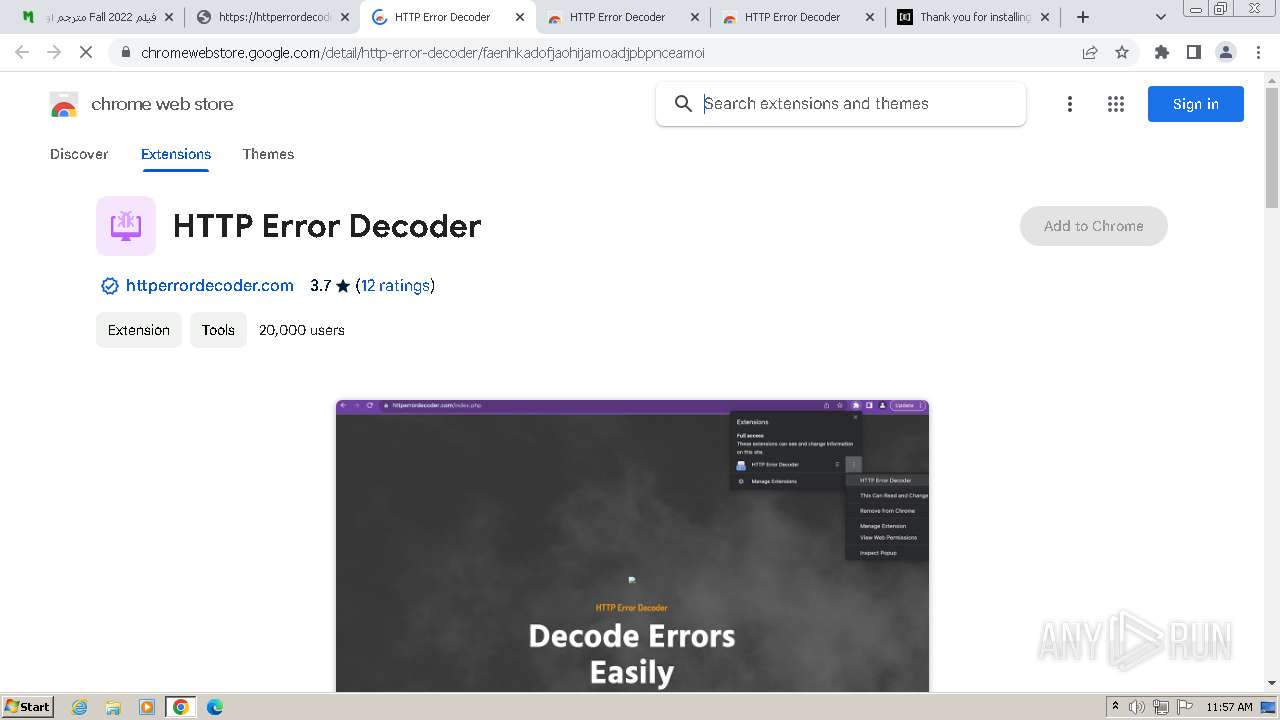Image resolution: width=1280 pixels, height=720 pixels.
Task: Click the Chrome taskbar icon
Action: pyautogui.click(x=181, y=707)
